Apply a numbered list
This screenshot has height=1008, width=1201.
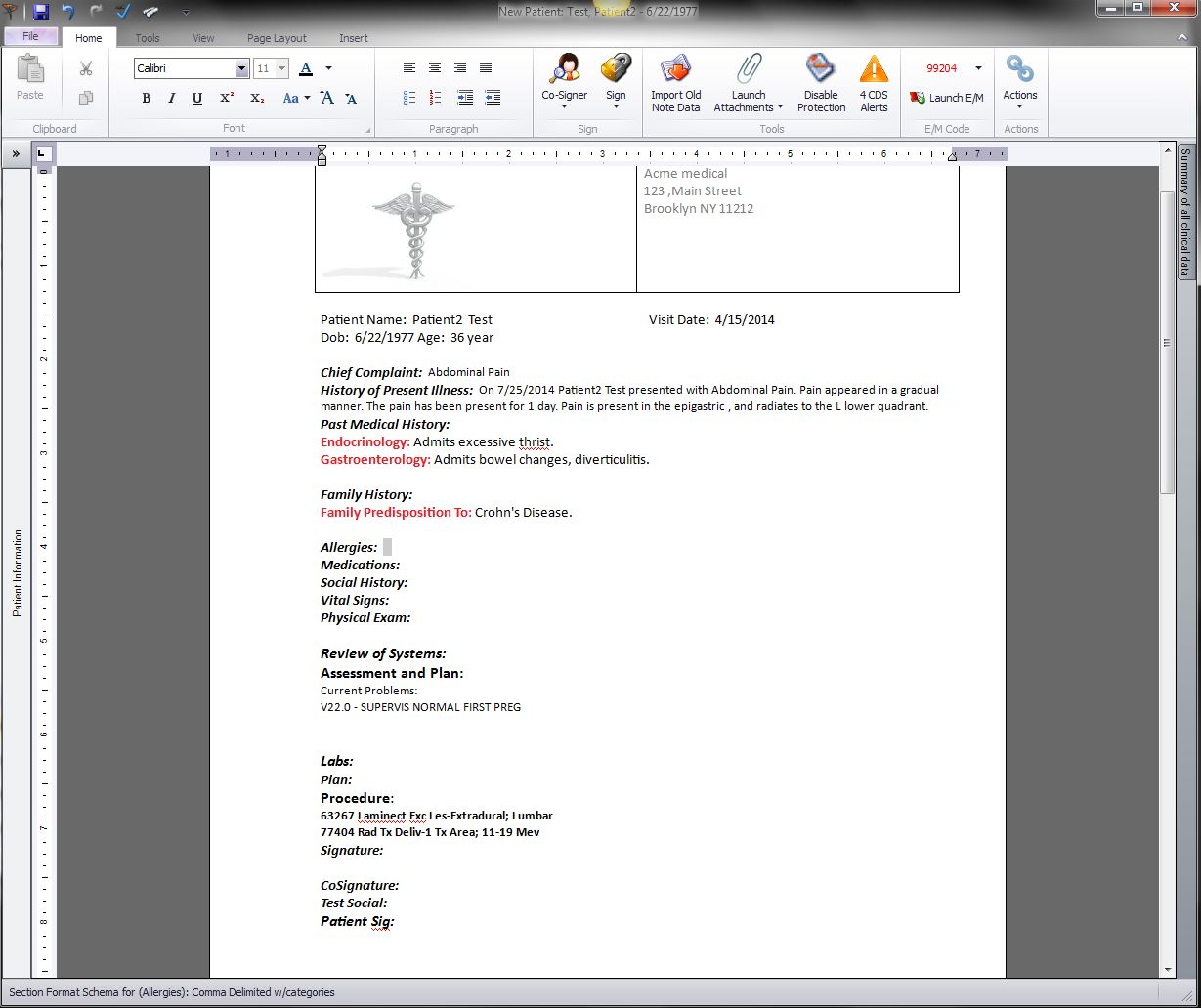coord(435,98)
